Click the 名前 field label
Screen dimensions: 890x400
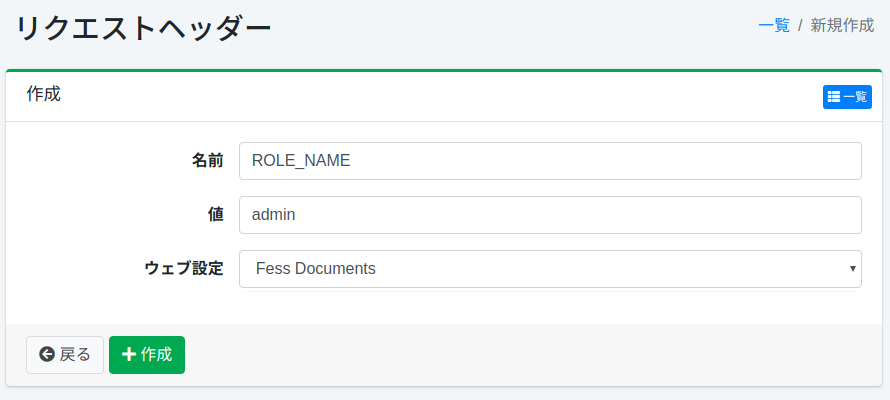click(208, 161)
